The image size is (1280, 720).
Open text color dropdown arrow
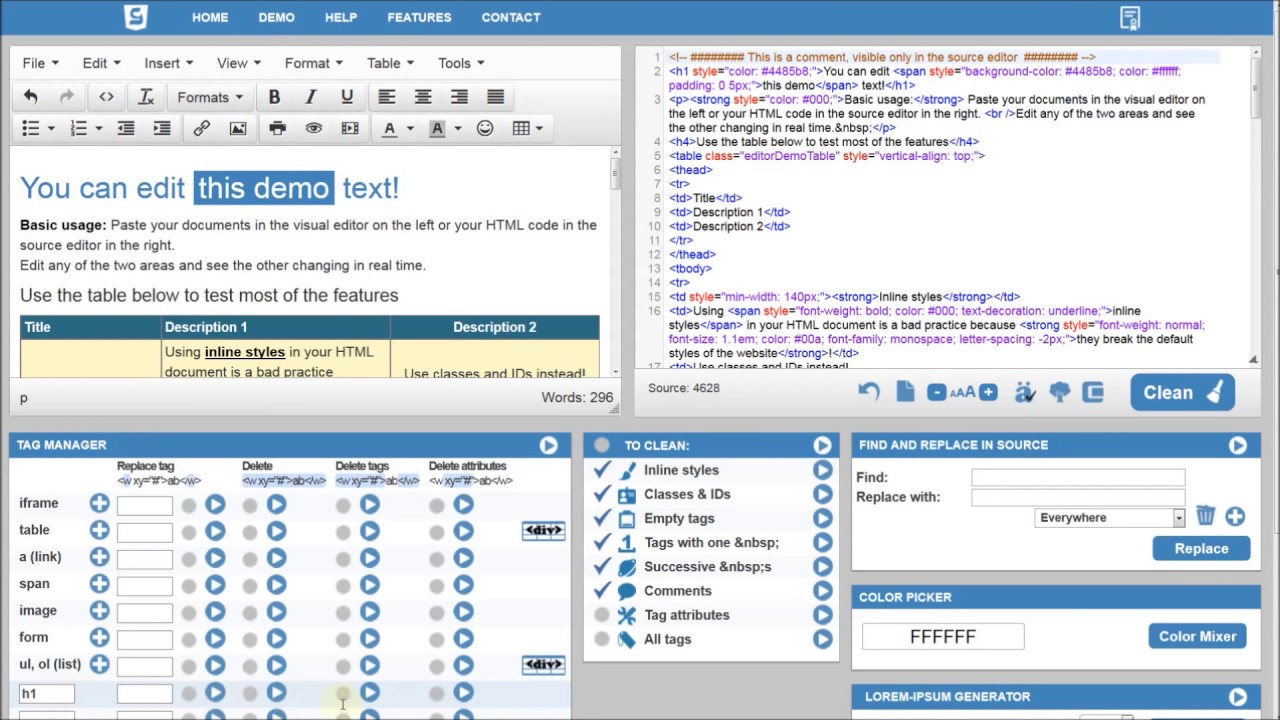coord(410,128)
